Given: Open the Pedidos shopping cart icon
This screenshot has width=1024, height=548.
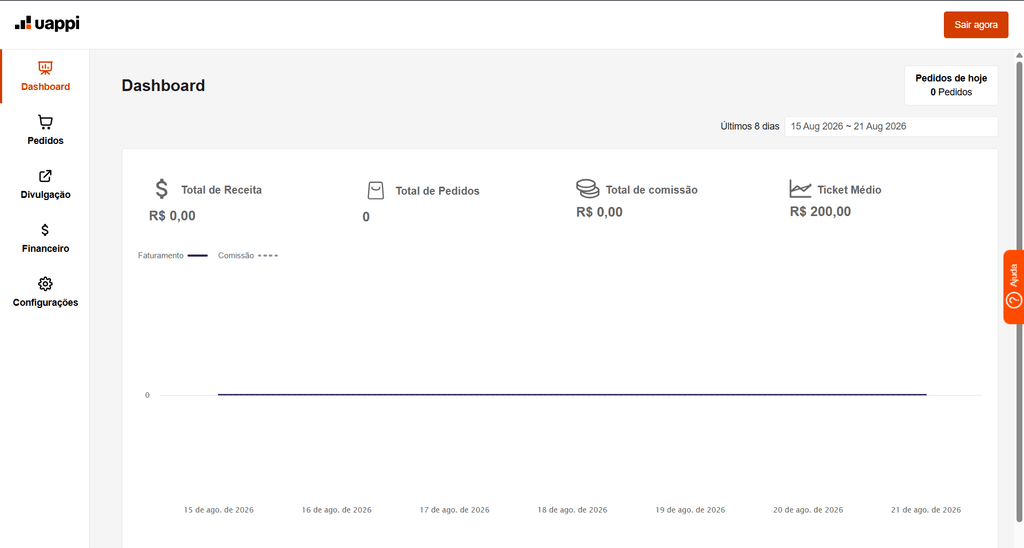Looking at the screenshot, I should (45, 122).
